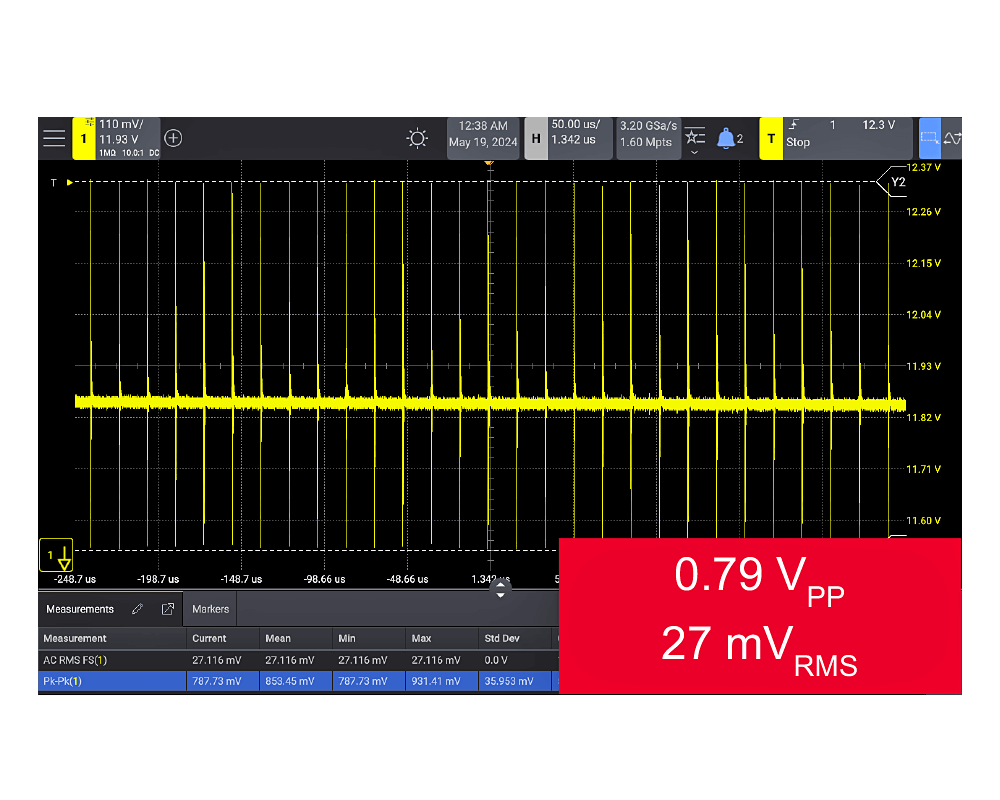Open the notifications bell icon

727,138
